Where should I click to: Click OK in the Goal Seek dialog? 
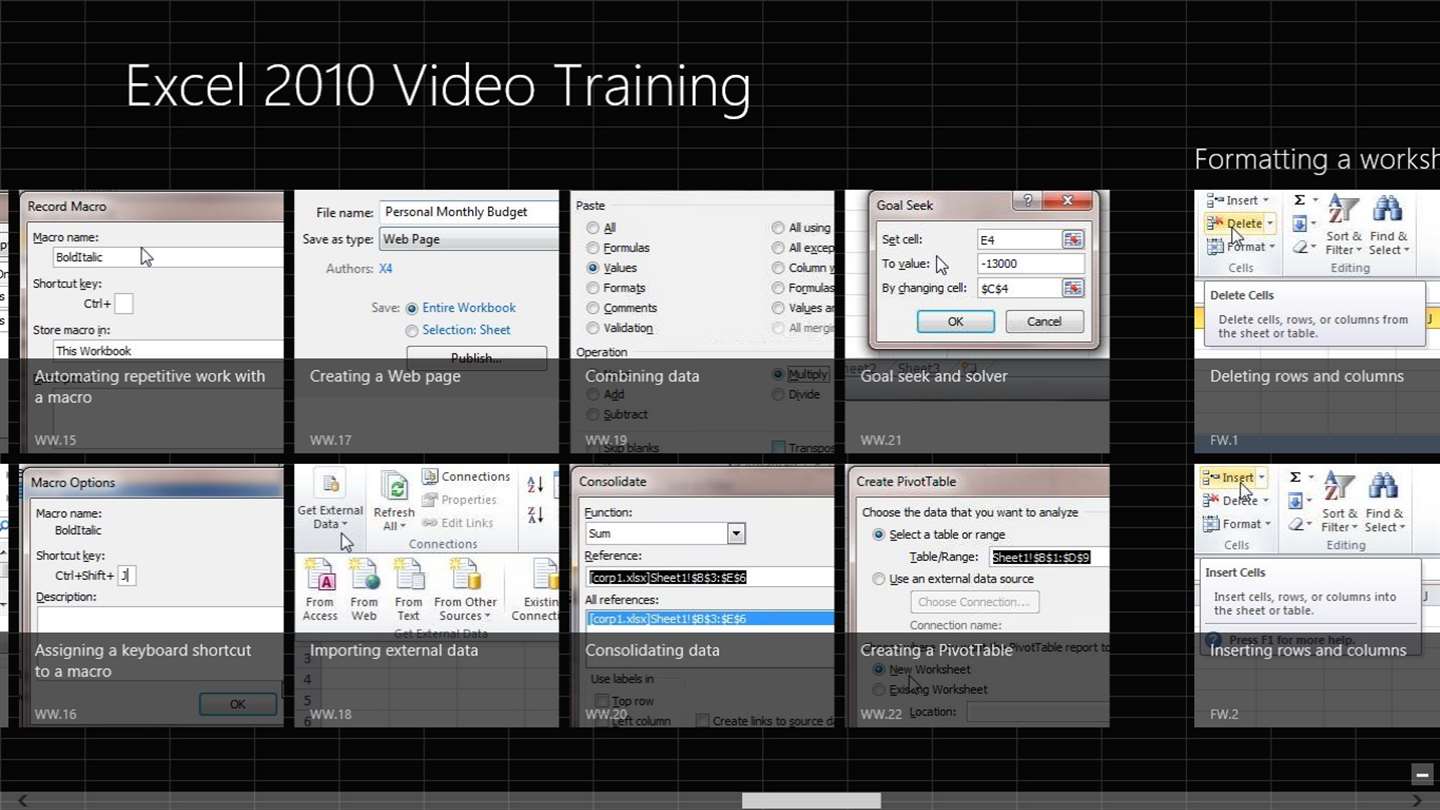(955, 322)
